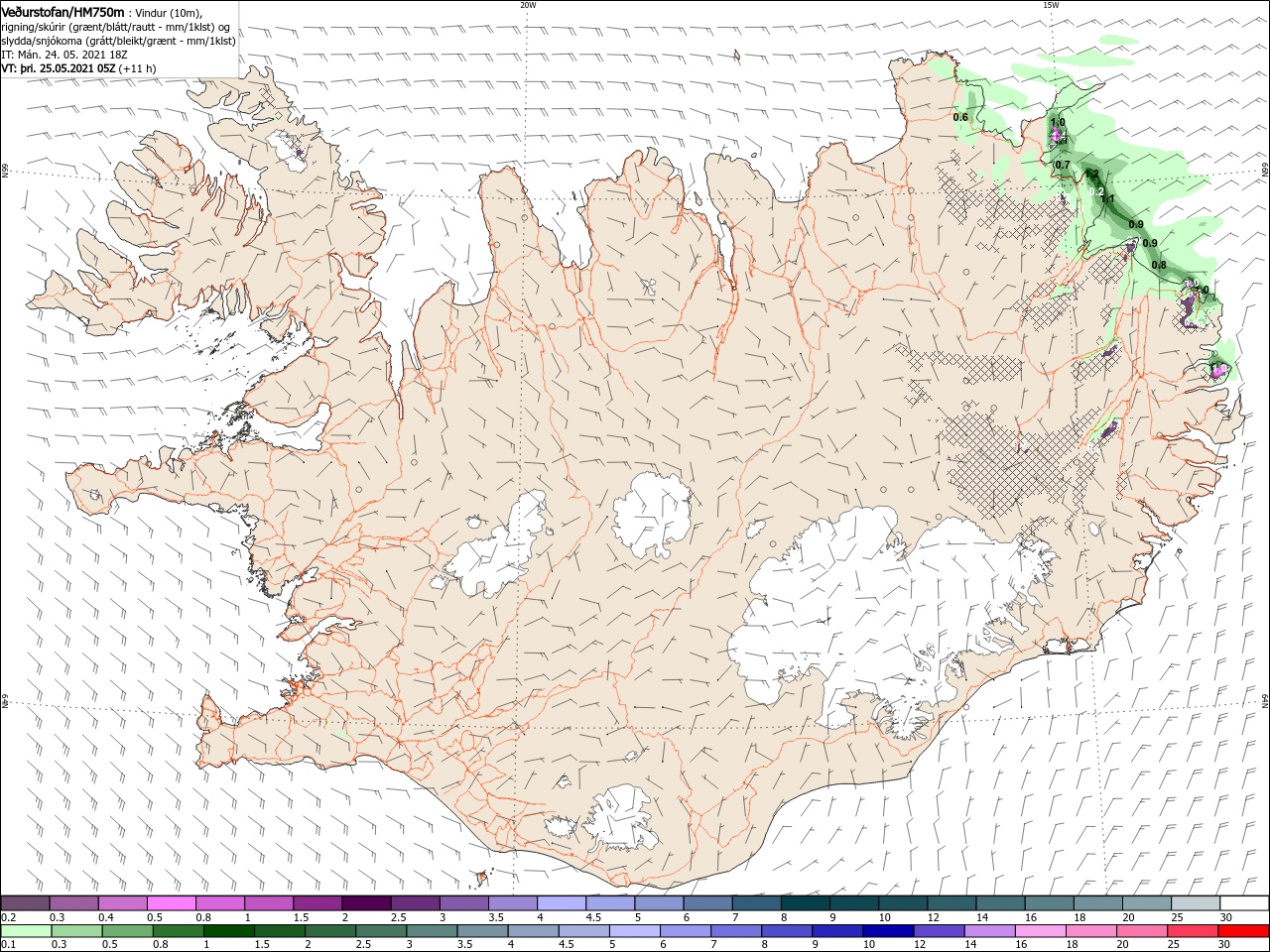Select the purple 12 rain-legend swatch
The height and width of the screenshot is (952, 1270).
coord(939,931)
